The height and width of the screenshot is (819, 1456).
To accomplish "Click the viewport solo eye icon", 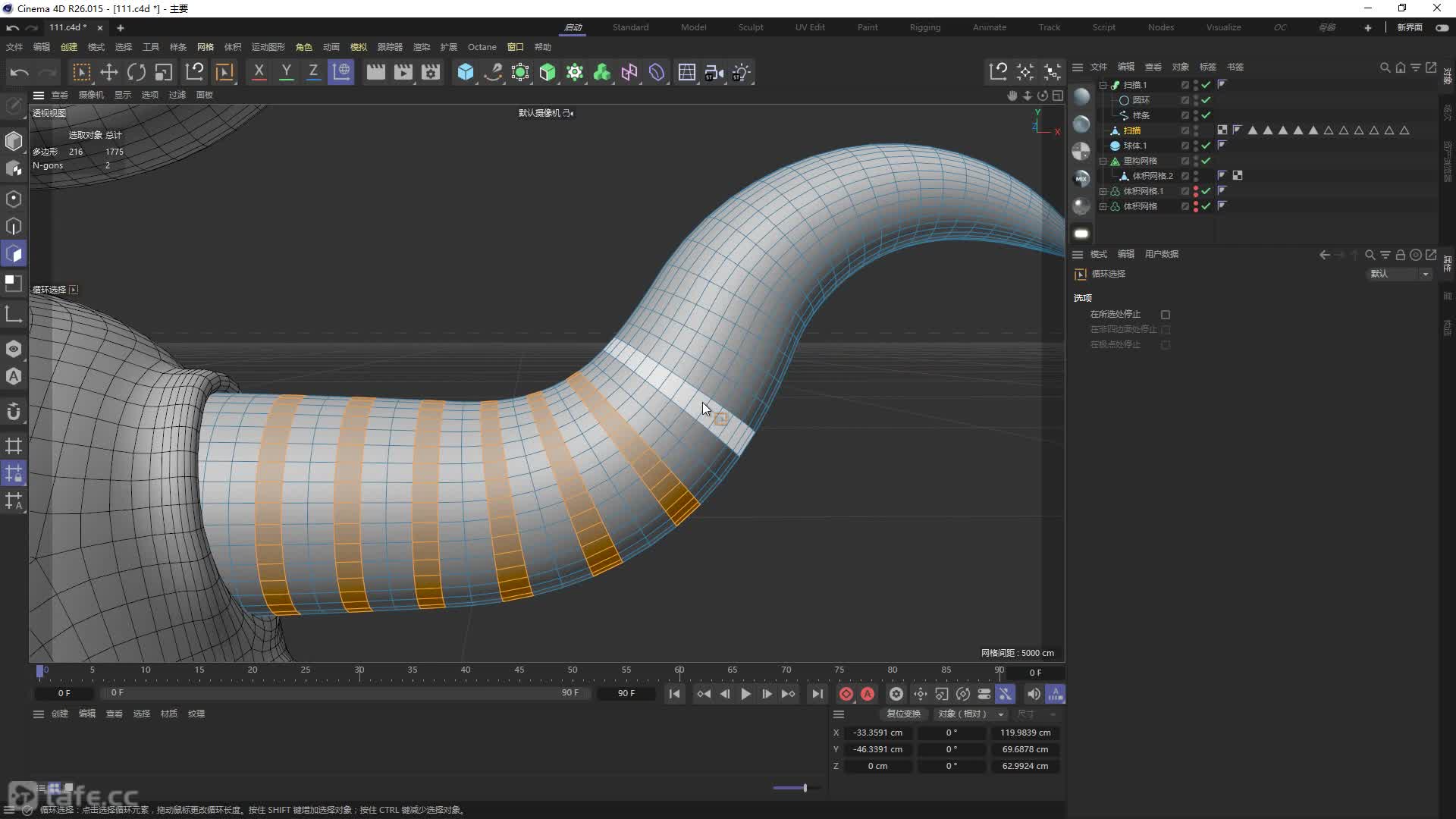I will (x=14, y=349).
